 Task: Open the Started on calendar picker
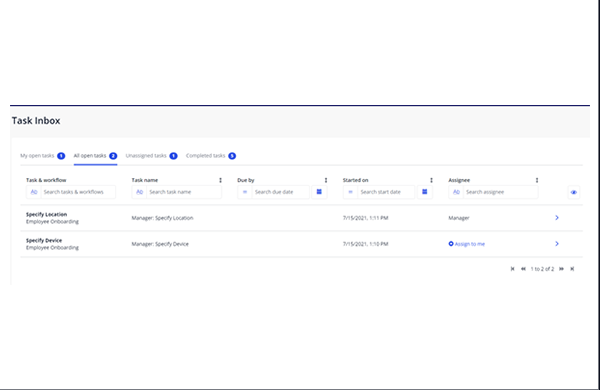(425, 192)
